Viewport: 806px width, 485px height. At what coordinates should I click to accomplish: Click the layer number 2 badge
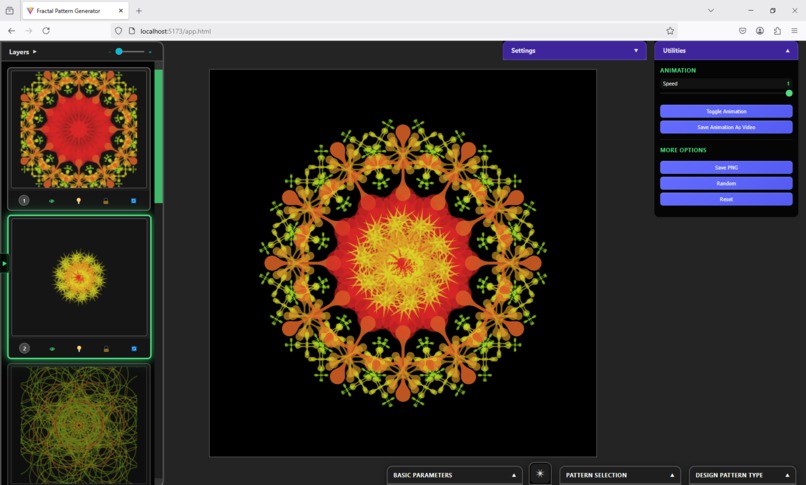click(x=24, y=348)
